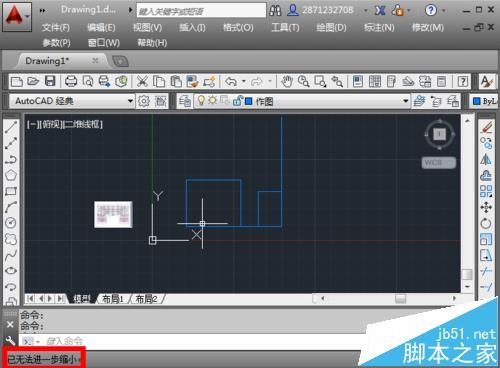Viewport: 500px width, 368px height.
Task: Open the 编辑(E) menu
Action: (x=101, y=27)
